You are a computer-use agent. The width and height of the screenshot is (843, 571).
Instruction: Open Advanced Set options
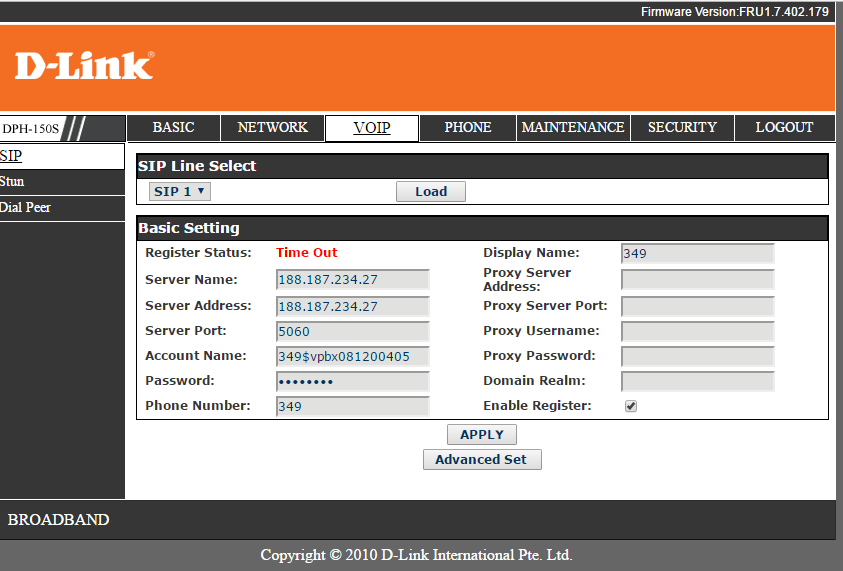pos(482,459)
